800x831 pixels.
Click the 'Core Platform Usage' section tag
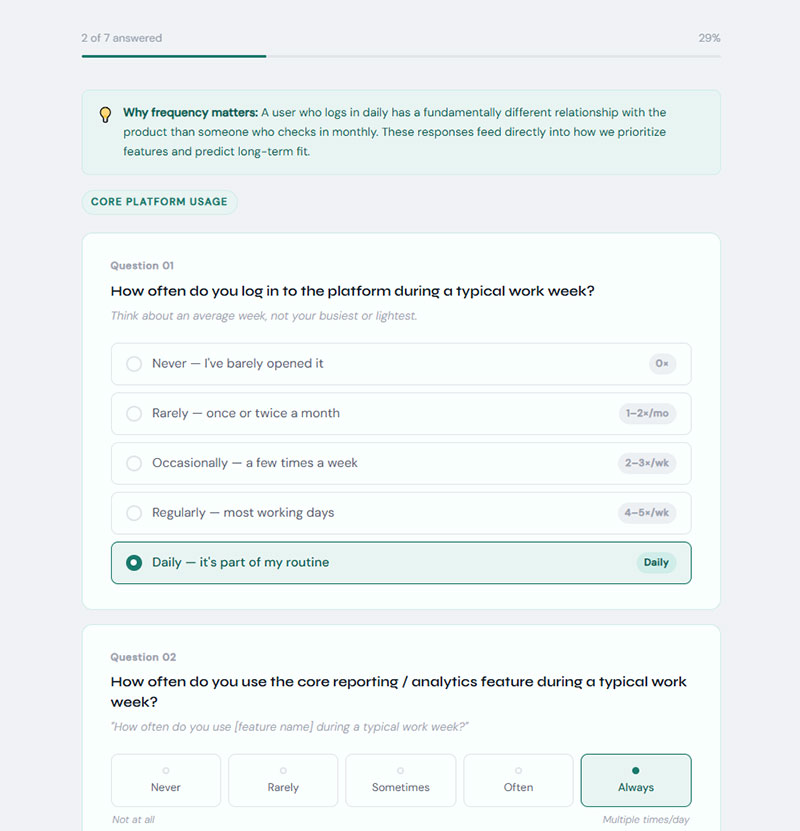[x=159, y=202]
